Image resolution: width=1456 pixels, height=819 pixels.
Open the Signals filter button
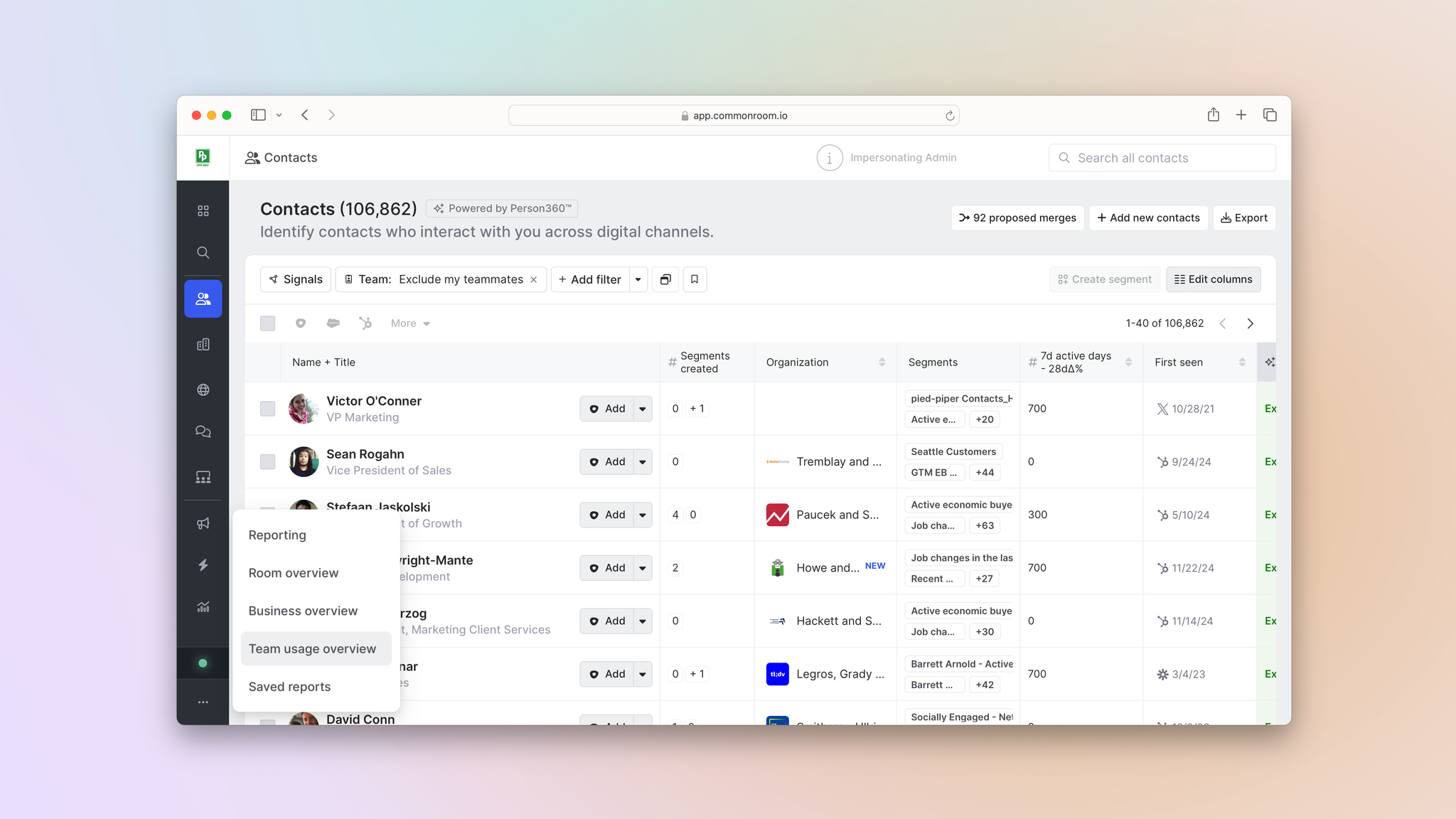[296, 279]
